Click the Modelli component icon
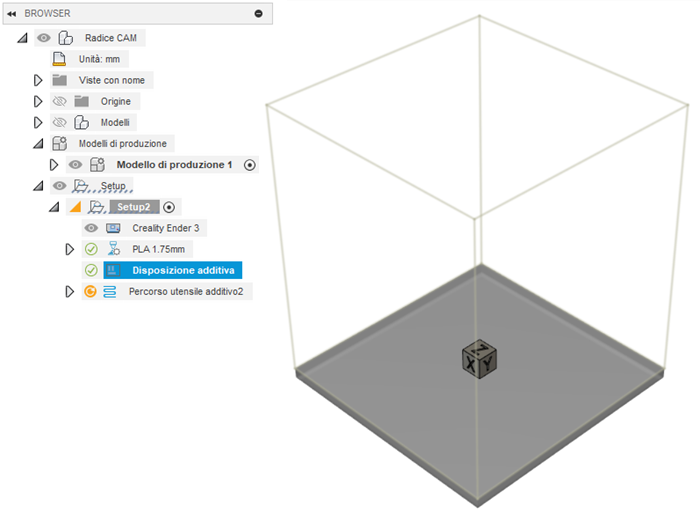 point(81,122)
